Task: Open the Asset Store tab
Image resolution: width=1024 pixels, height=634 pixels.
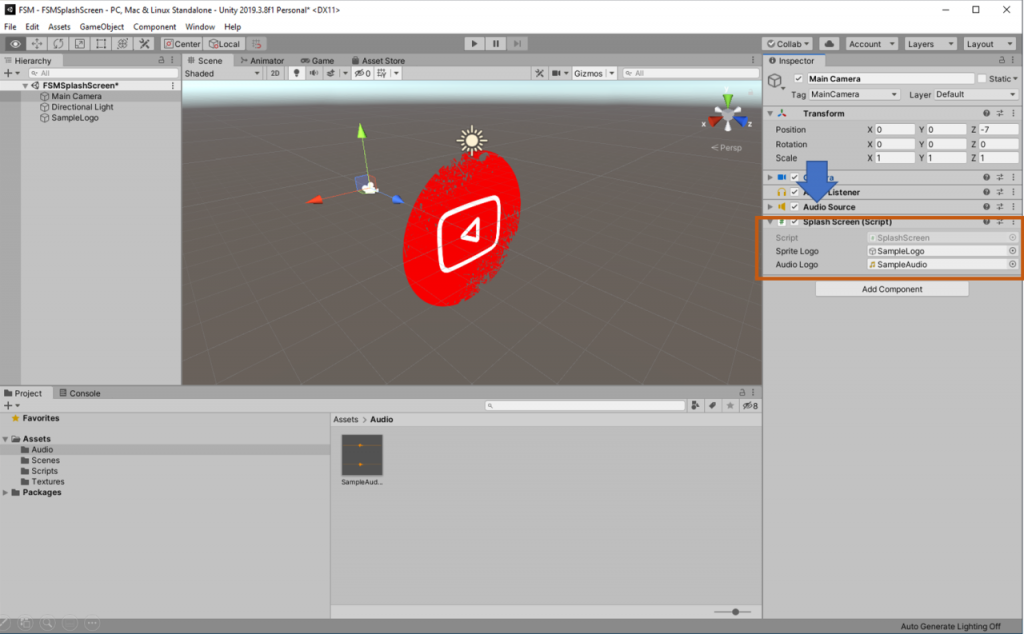Action: coord(378,60)
